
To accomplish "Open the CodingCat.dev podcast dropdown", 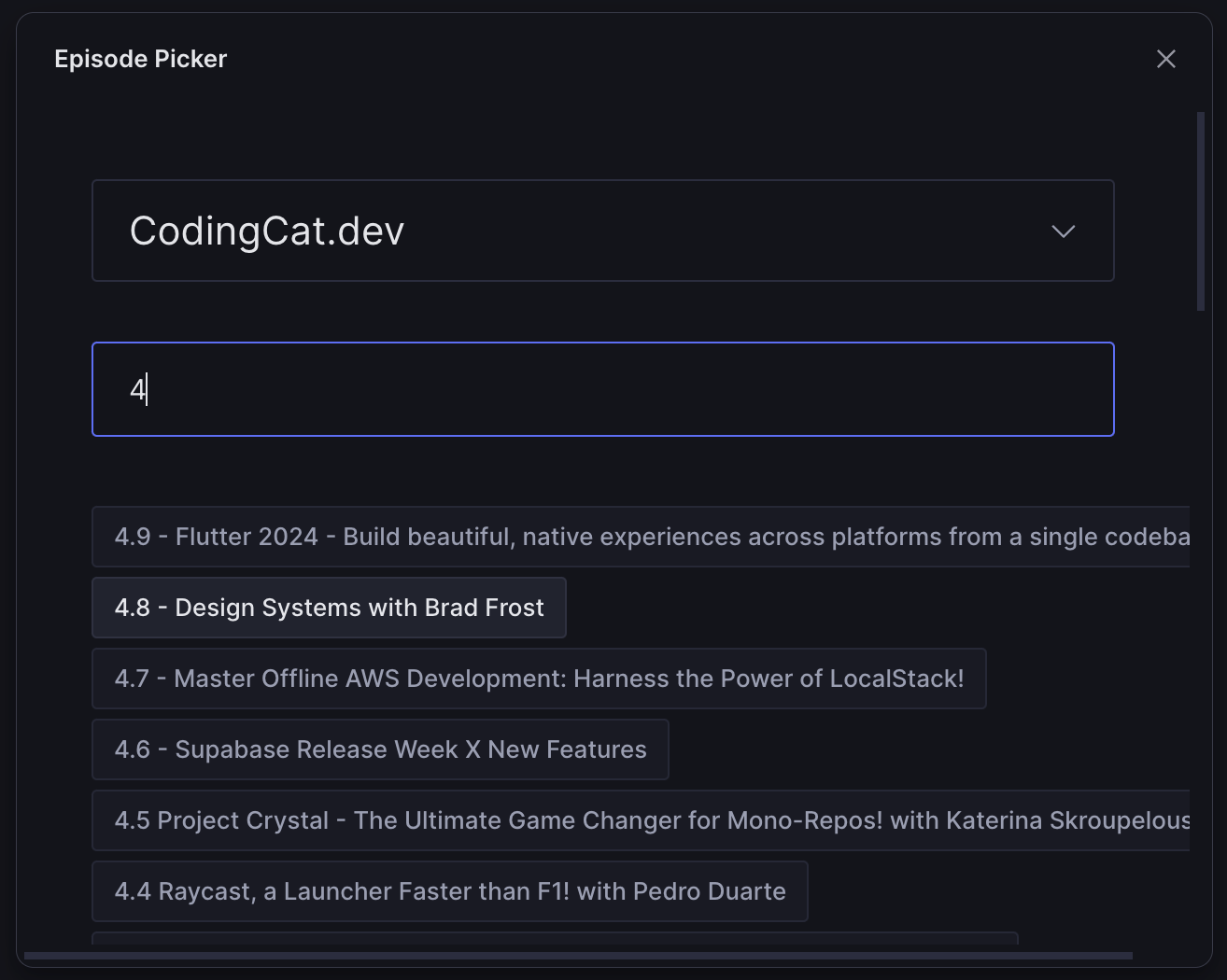I will [x=602, y=231].
